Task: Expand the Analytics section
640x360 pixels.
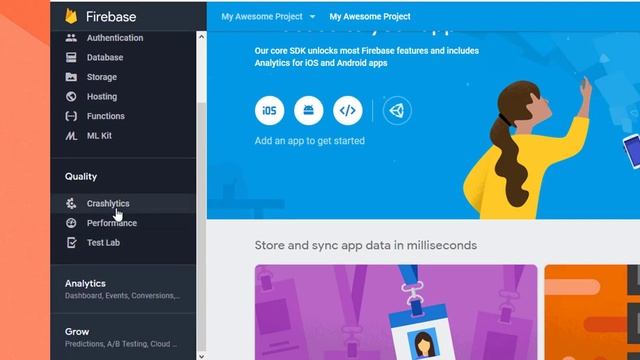Action: [x=123, y=289]
